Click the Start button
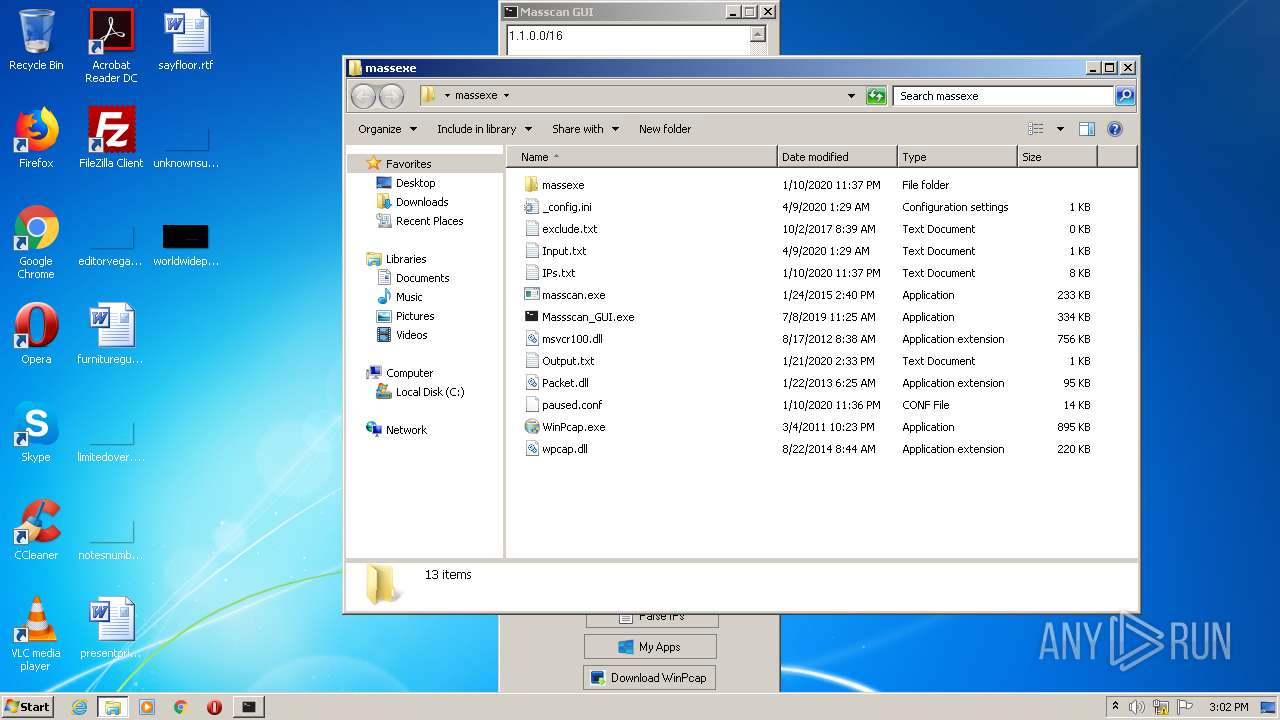The width and height of the screenshot is (1280, 720). pos(28,707)
